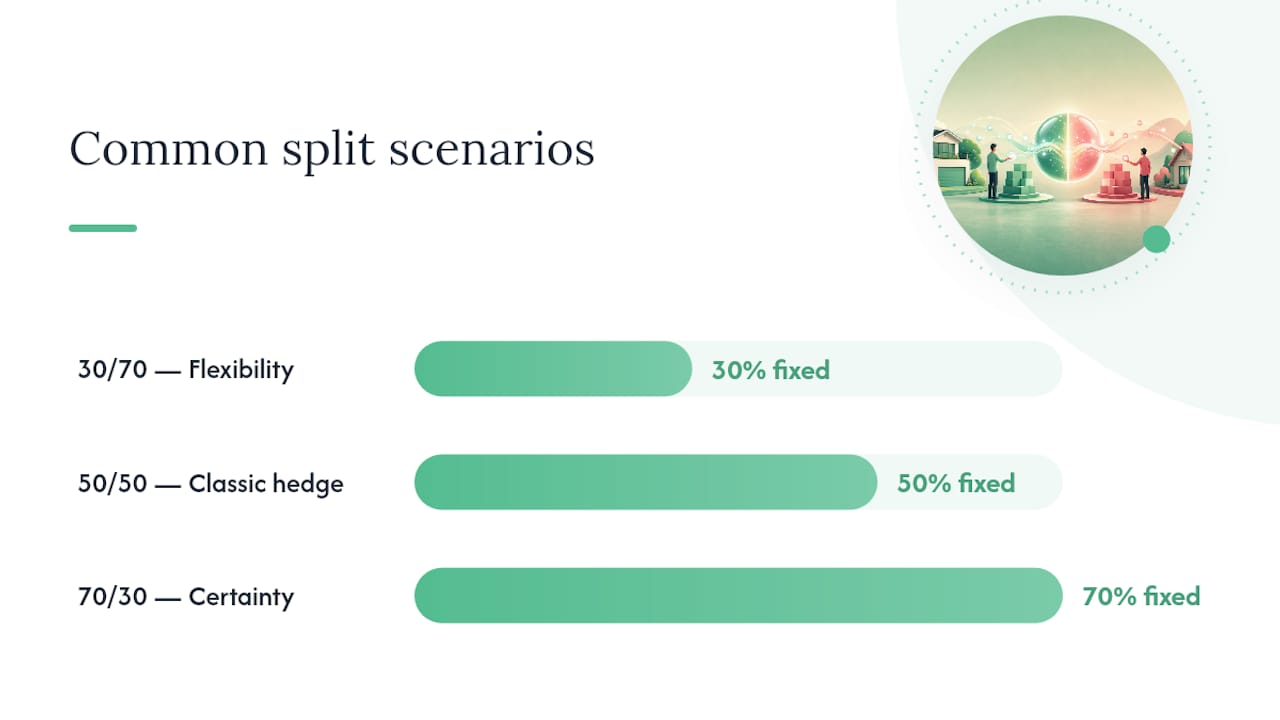Screen dimensions: 1280x720
Task: Click the green underline accent below the title
Action: point(103,228)
